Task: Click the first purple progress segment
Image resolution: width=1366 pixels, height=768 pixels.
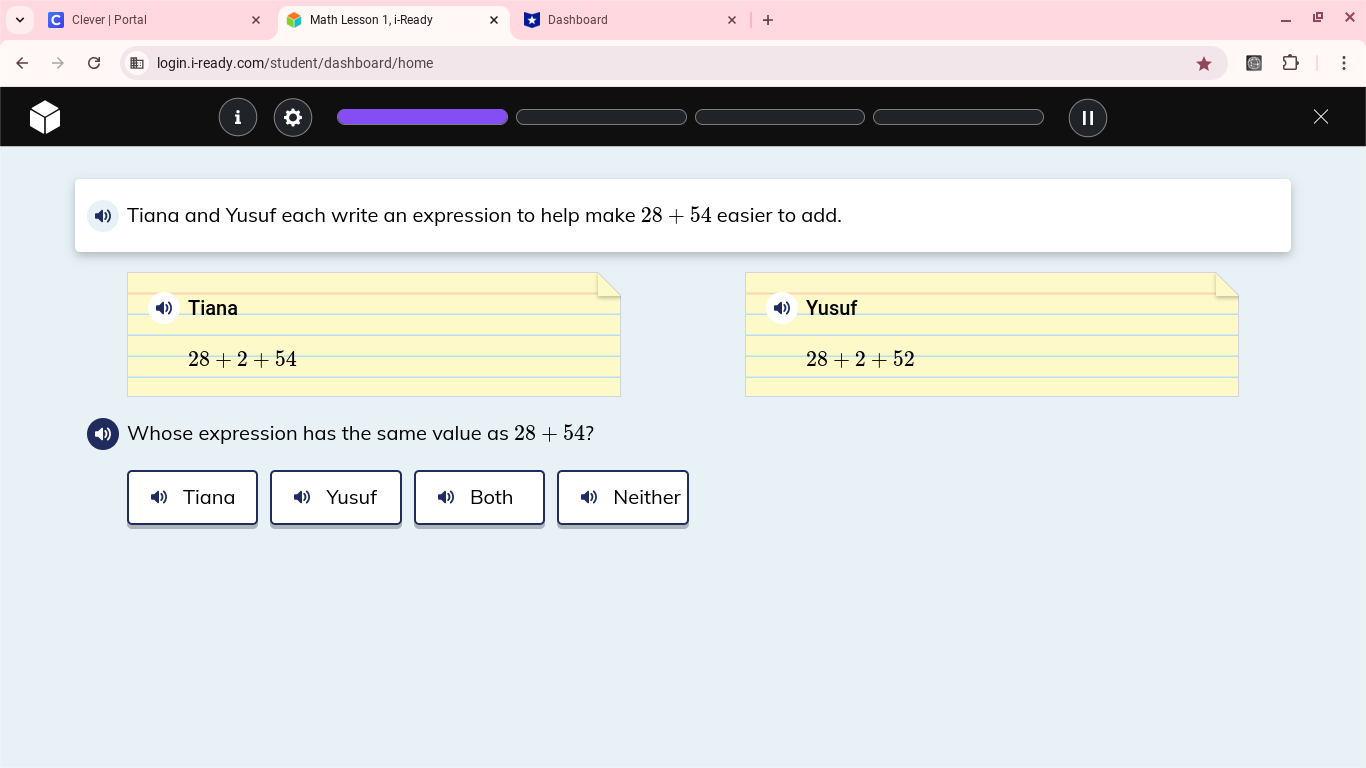Action: (422, 116)
